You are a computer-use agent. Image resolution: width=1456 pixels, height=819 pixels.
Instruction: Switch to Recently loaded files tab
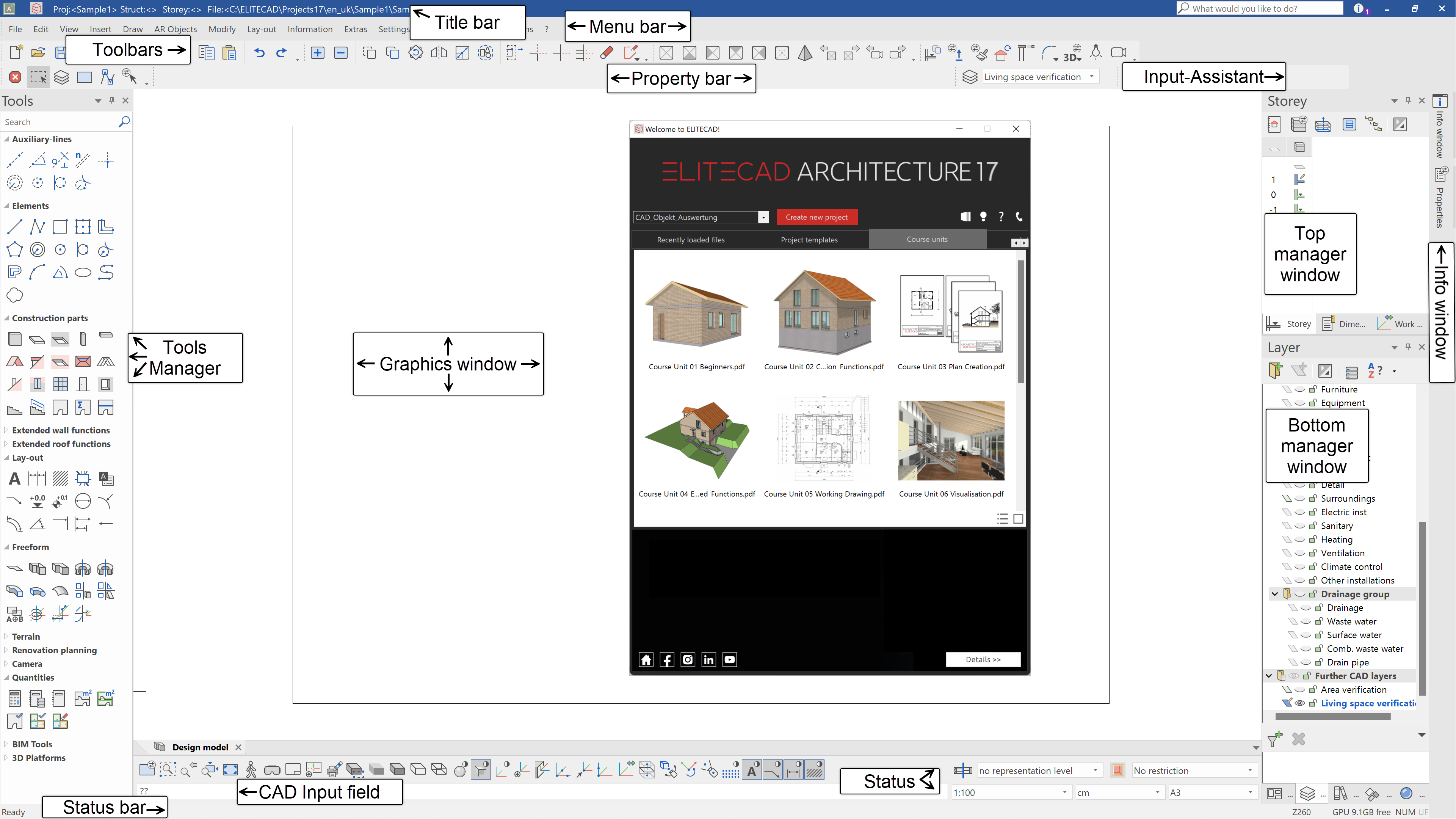tap(691, 240)
